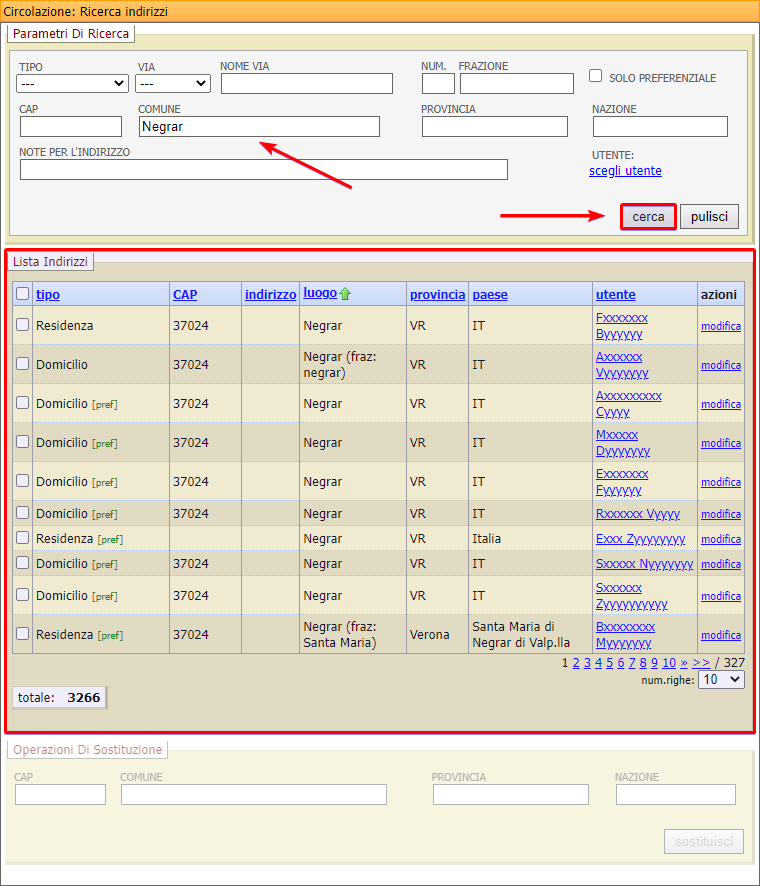Click modifica for Fxxxxxxx Byyyyyy row

(x=720, y=326)
